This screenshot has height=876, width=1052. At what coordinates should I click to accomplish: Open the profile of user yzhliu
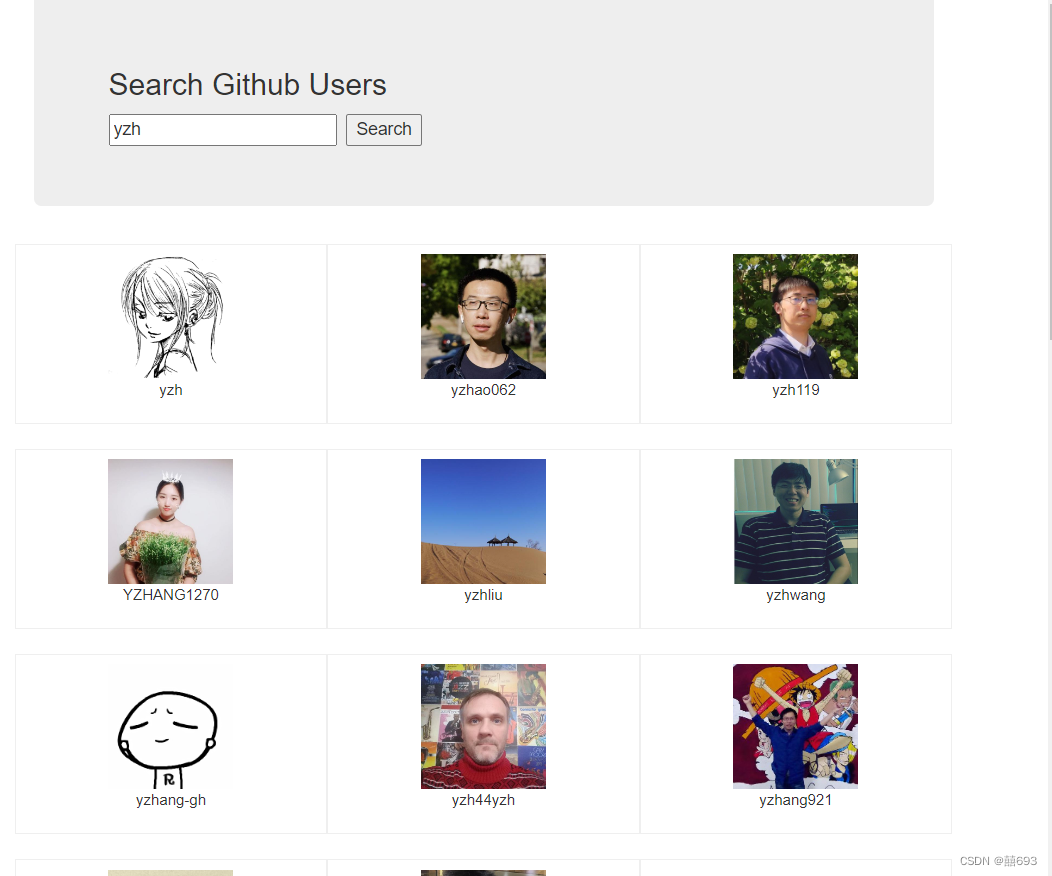pos(483,594)
